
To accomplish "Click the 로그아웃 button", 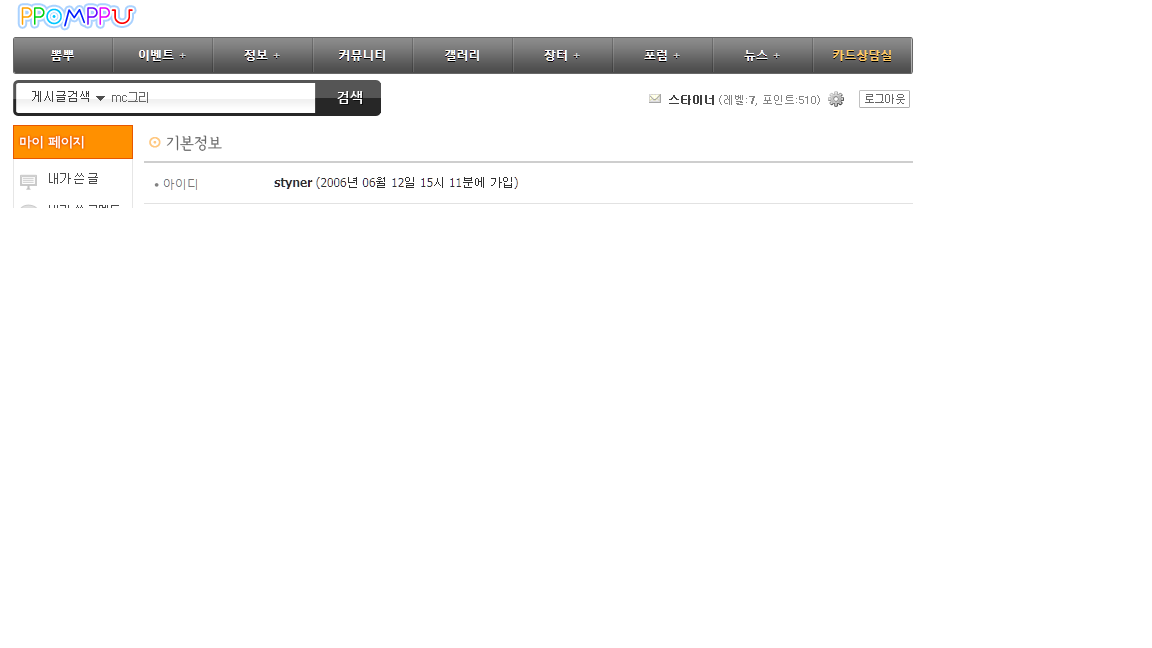I will (884, 99).
